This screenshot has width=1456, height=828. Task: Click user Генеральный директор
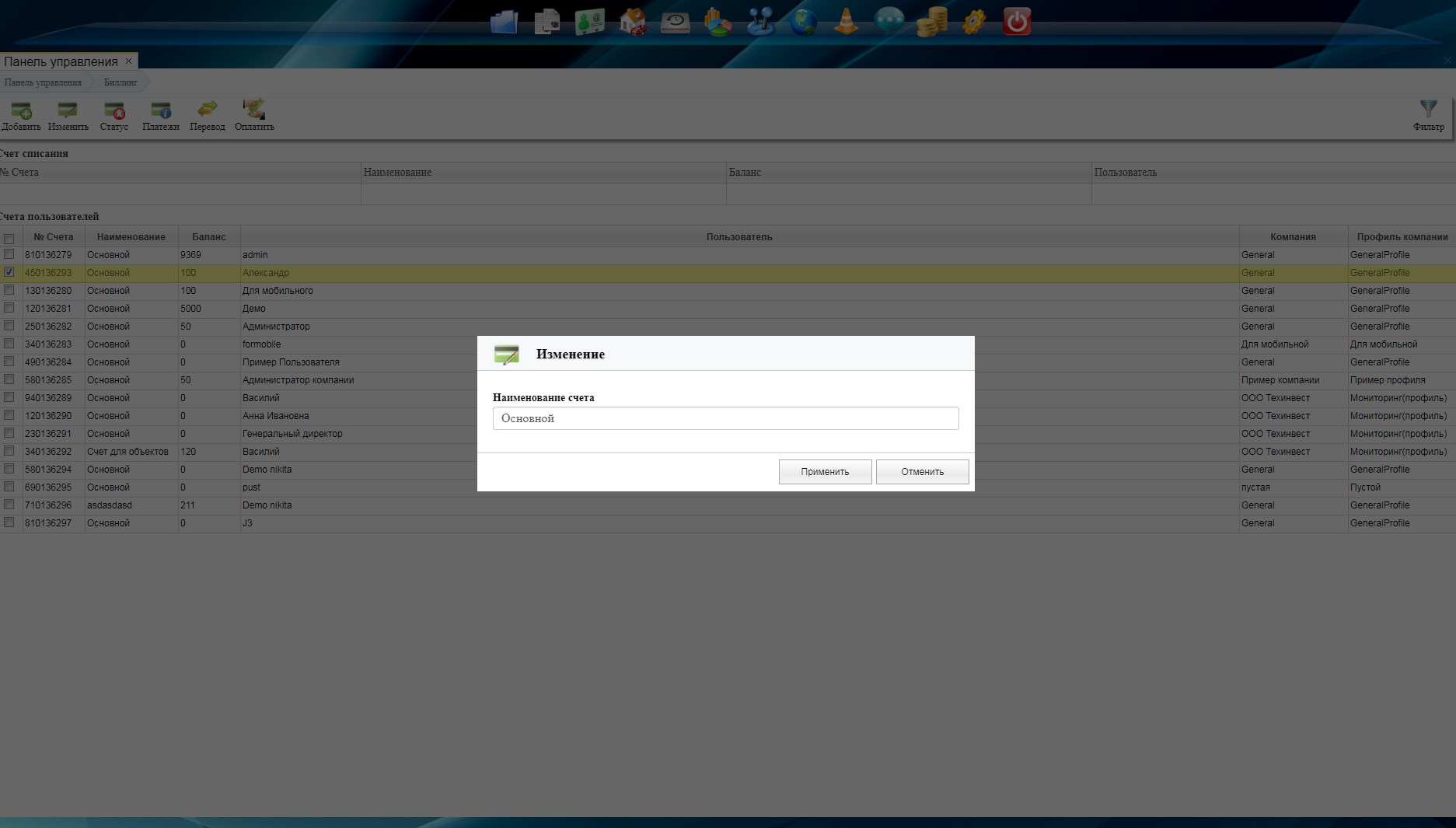point(292,434)
